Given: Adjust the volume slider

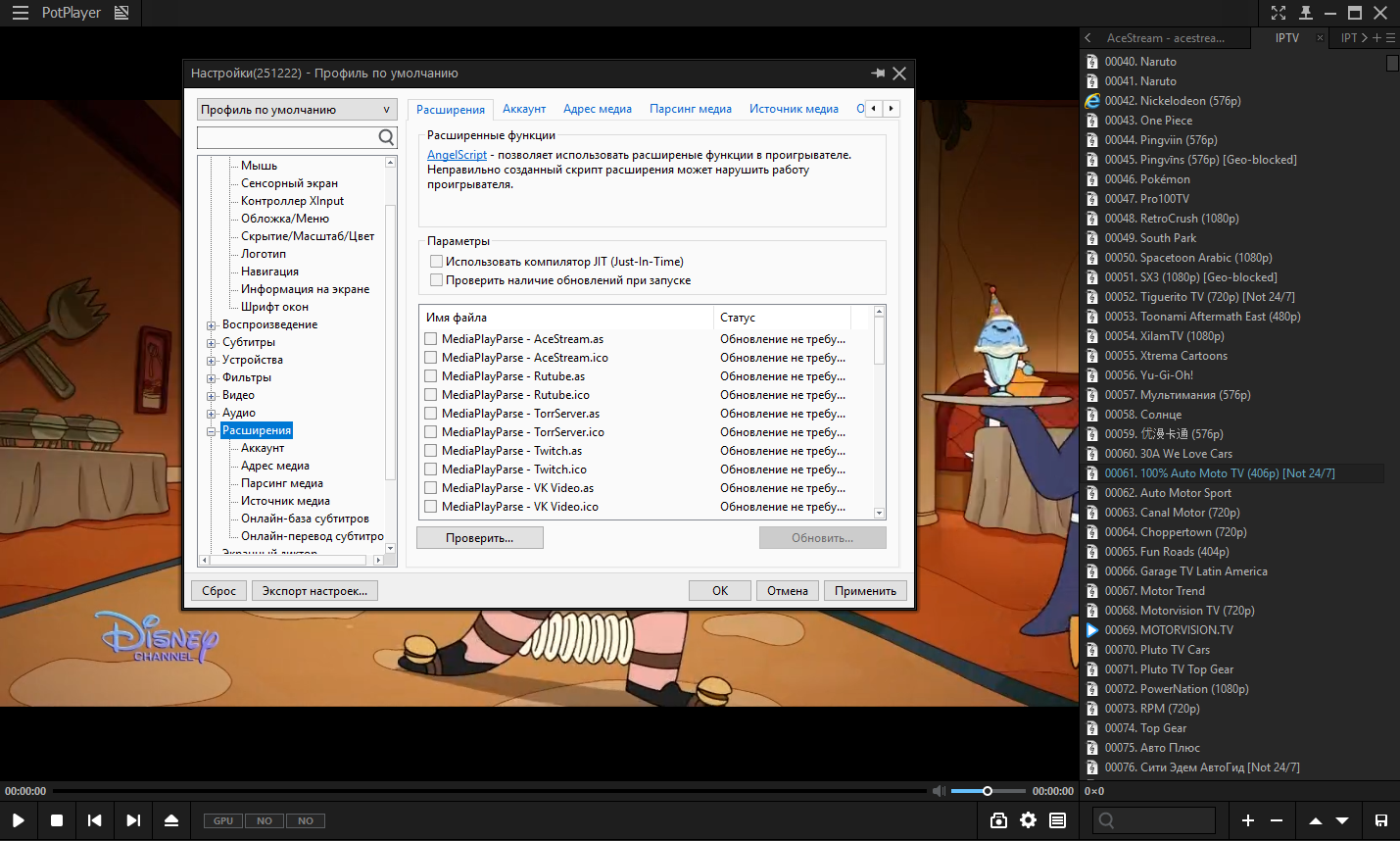Looking at the screenshot, I should [988, 791].
